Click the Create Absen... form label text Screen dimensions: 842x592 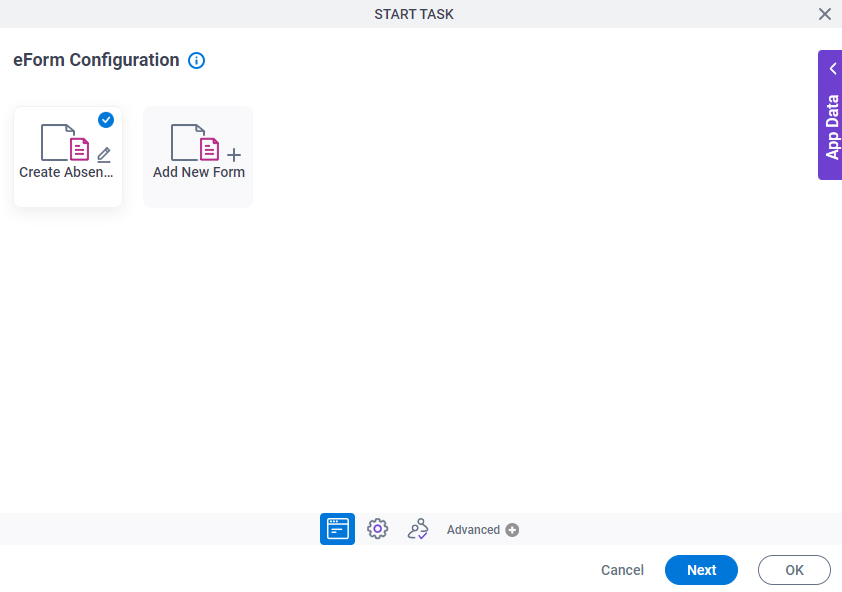pos(66,172)
